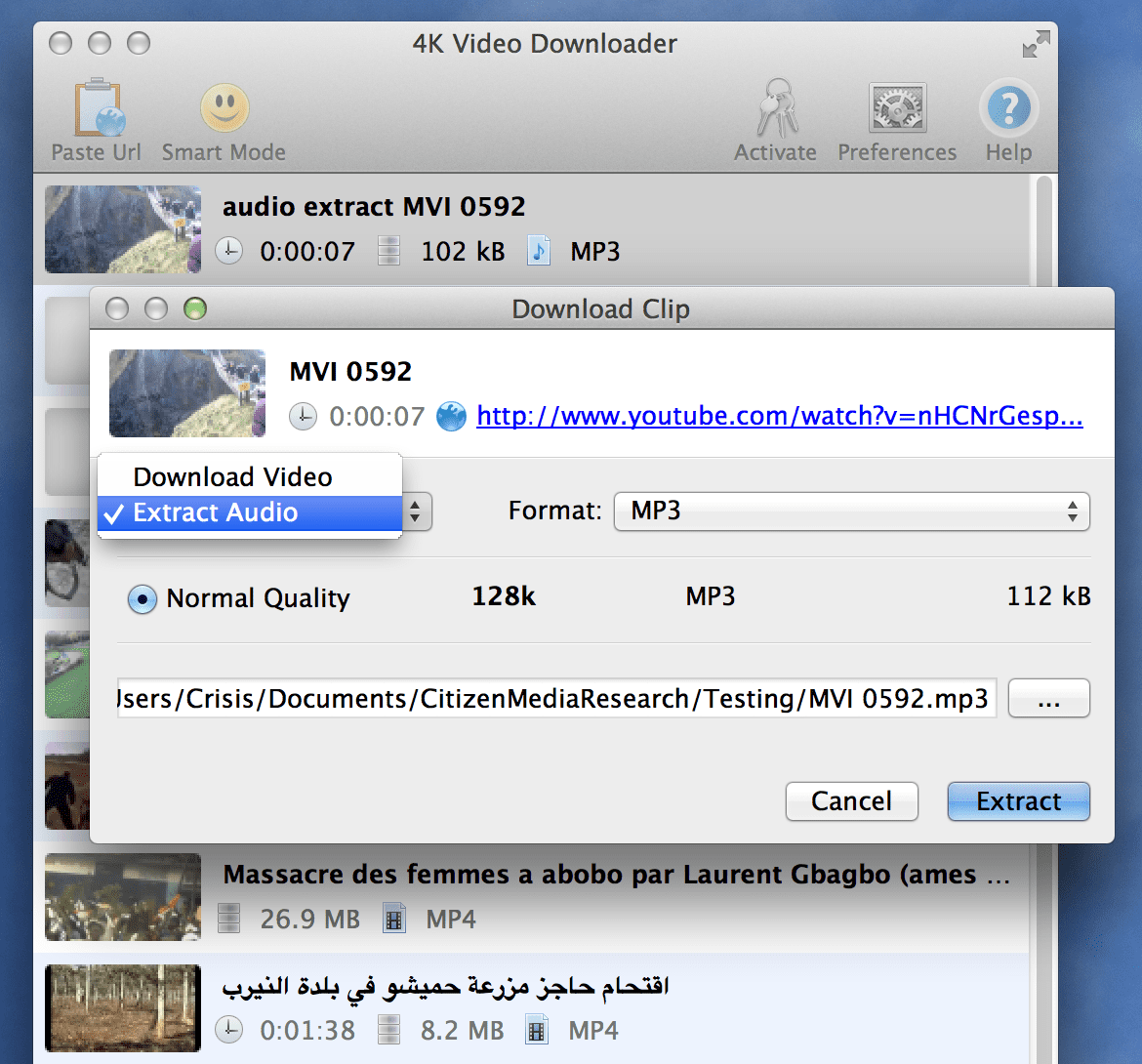This screenshot has width=1142, height=1064.
Task: Click the browse ... button
Action: coord(1048,698)
